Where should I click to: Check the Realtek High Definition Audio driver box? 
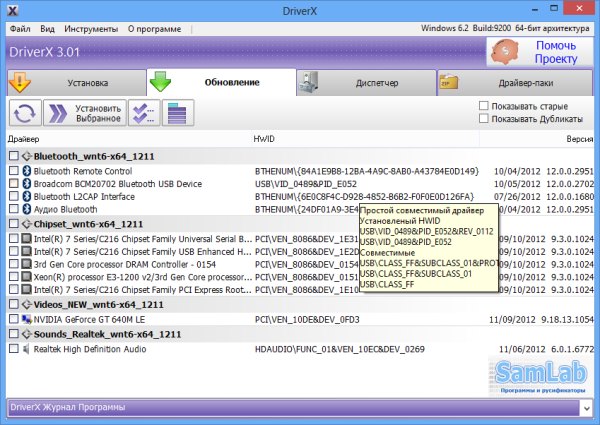tap(12, 349)
